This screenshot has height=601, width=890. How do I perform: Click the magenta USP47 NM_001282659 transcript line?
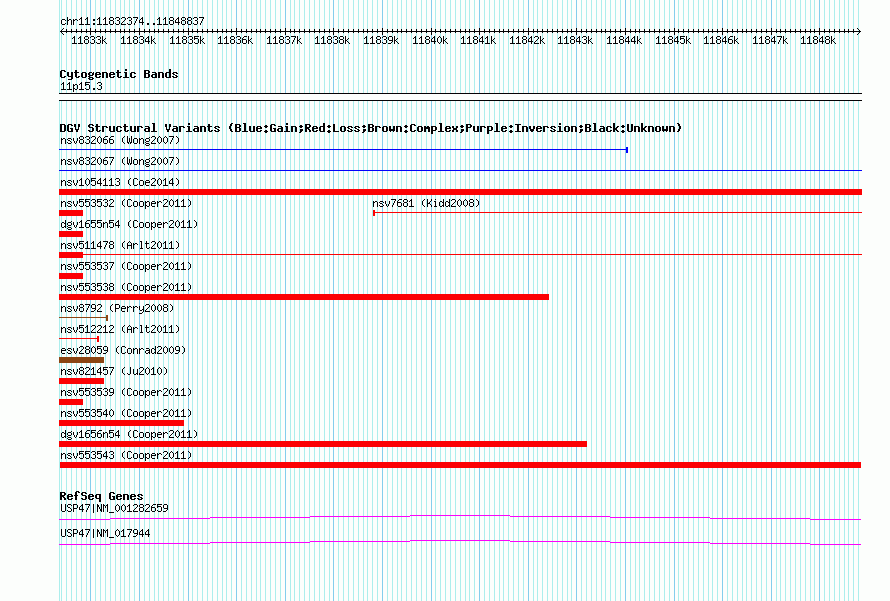(460, 517)
